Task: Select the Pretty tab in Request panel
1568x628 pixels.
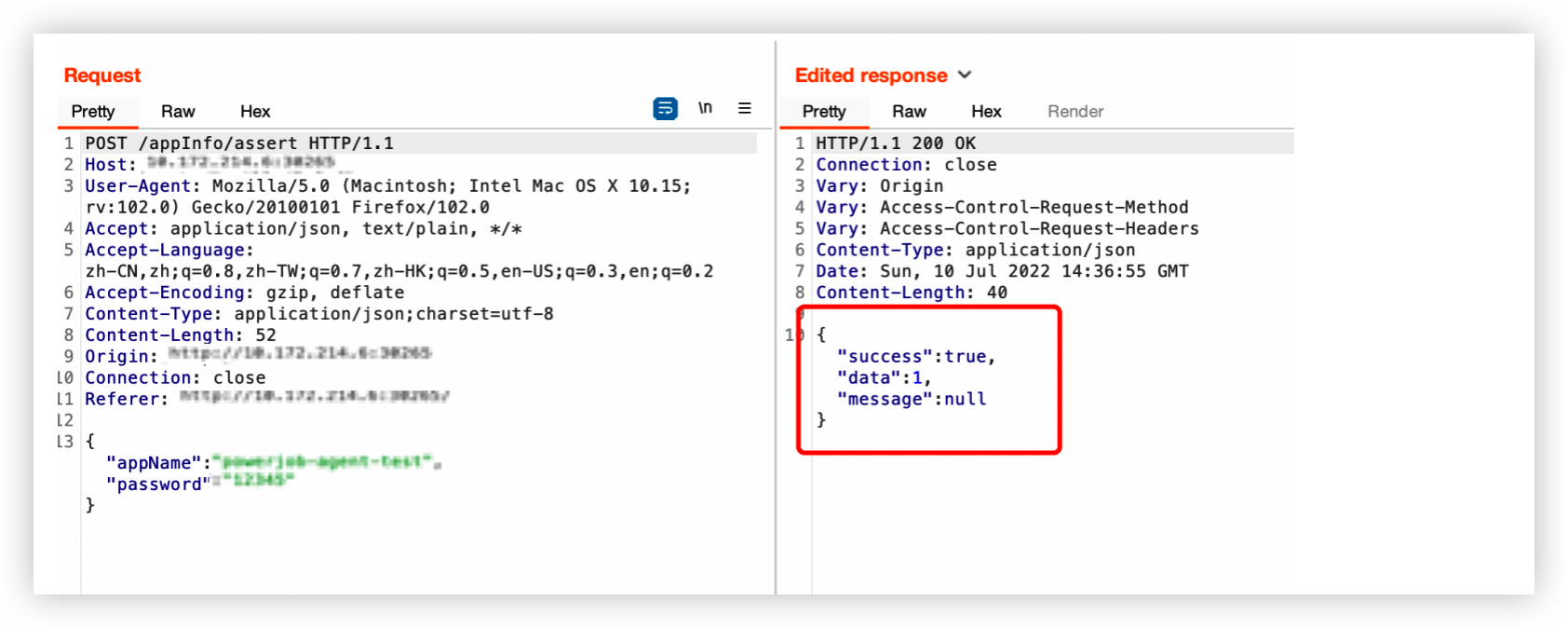Action: (93, 112)
